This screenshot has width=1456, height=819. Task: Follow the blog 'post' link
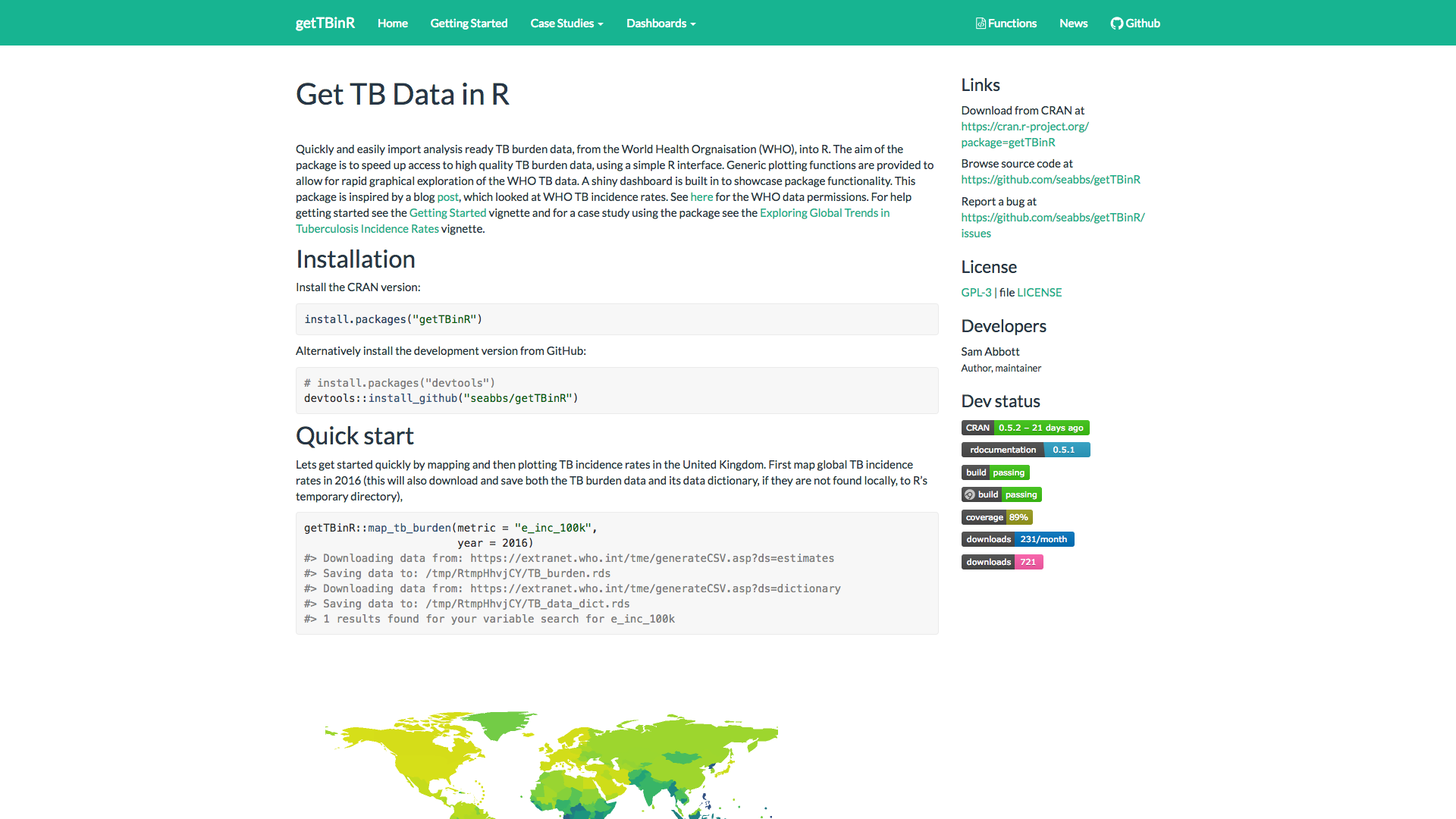click(448, 197)
